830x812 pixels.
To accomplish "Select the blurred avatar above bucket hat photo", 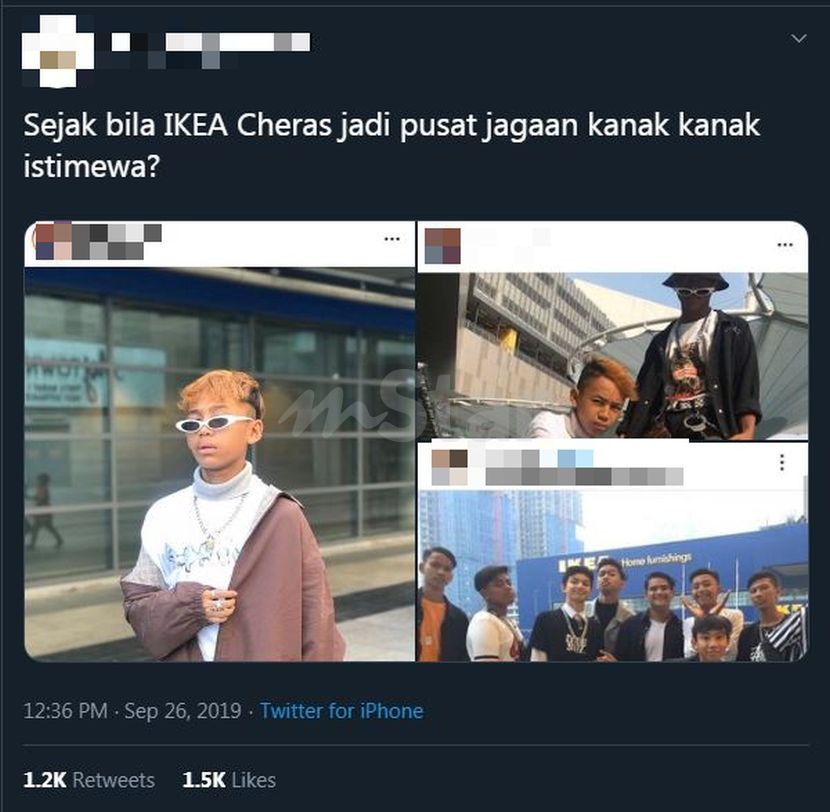I will point(443,246).
